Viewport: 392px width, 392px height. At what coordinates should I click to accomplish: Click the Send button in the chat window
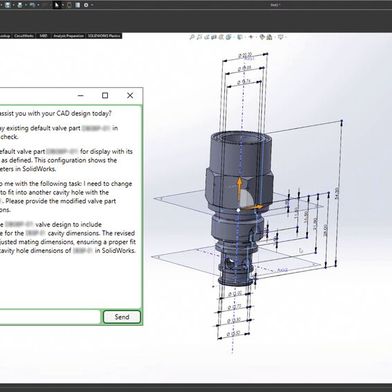122,317
